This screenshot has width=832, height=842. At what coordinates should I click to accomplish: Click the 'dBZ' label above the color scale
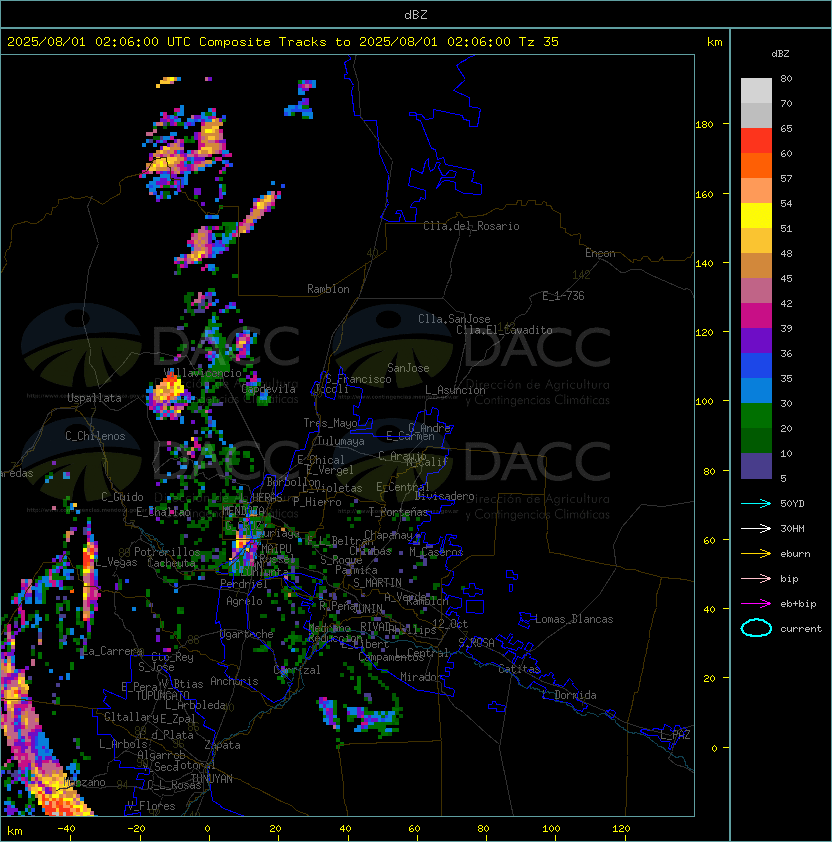click(780, 54)
